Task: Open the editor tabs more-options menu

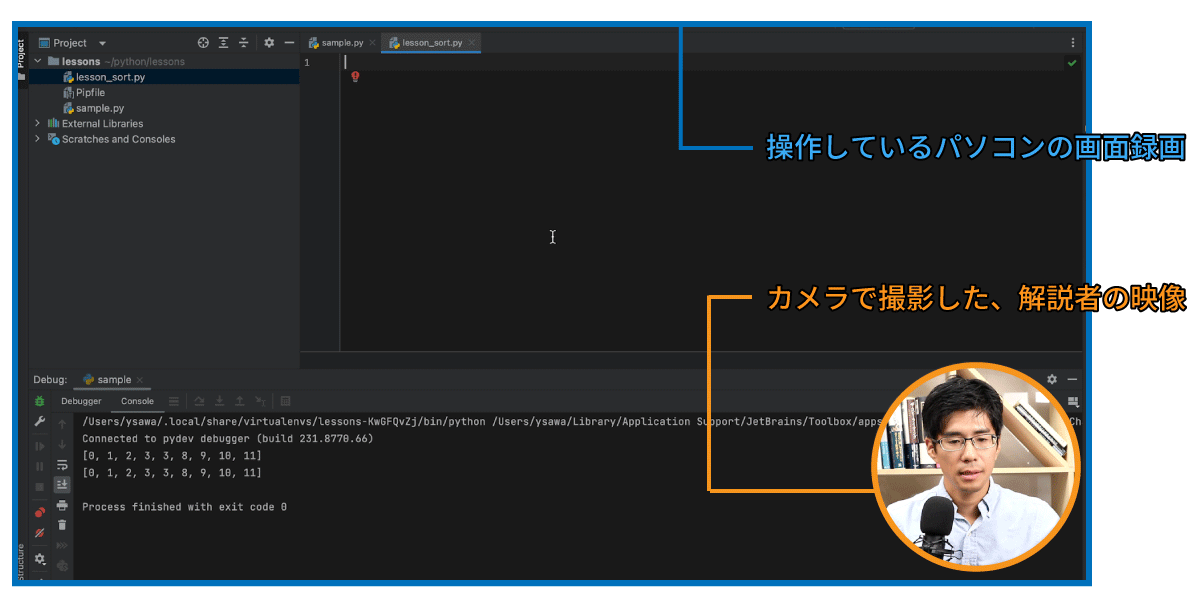Action: [1073, 43]
